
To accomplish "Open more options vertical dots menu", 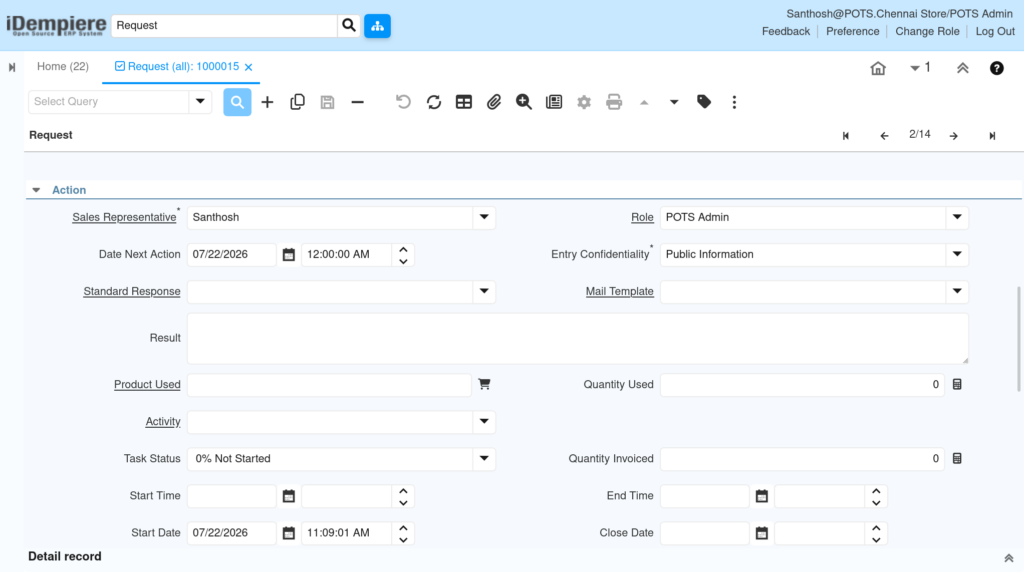I will point(734,102).
